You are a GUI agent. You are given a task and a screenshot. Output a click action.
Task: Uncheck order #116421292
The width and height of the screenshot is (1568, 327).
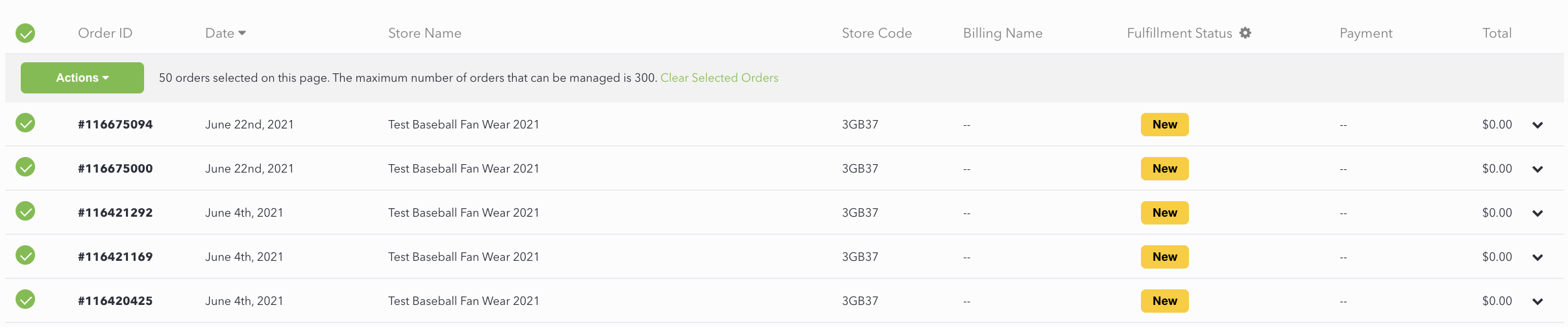coord(25,211)
